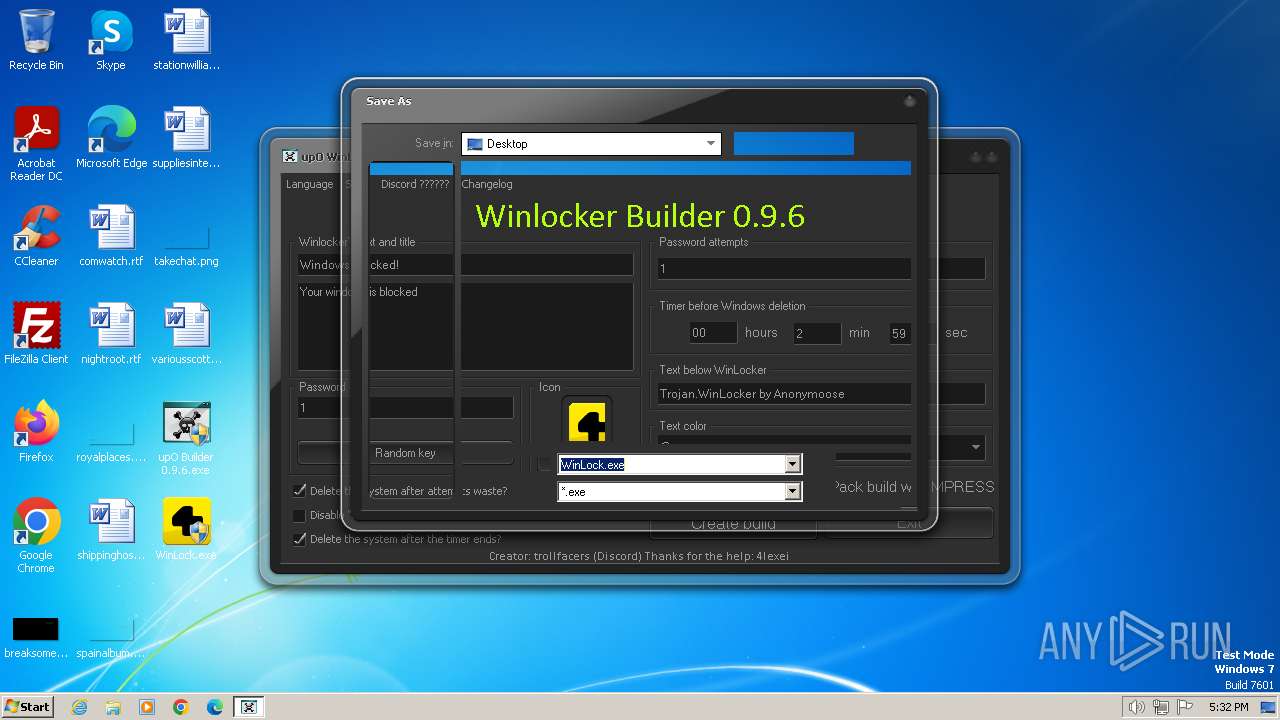Viewport: 1280px width, 720px height.
Task: Open CCleaner desktop shortcut
Action: point(36,237)
